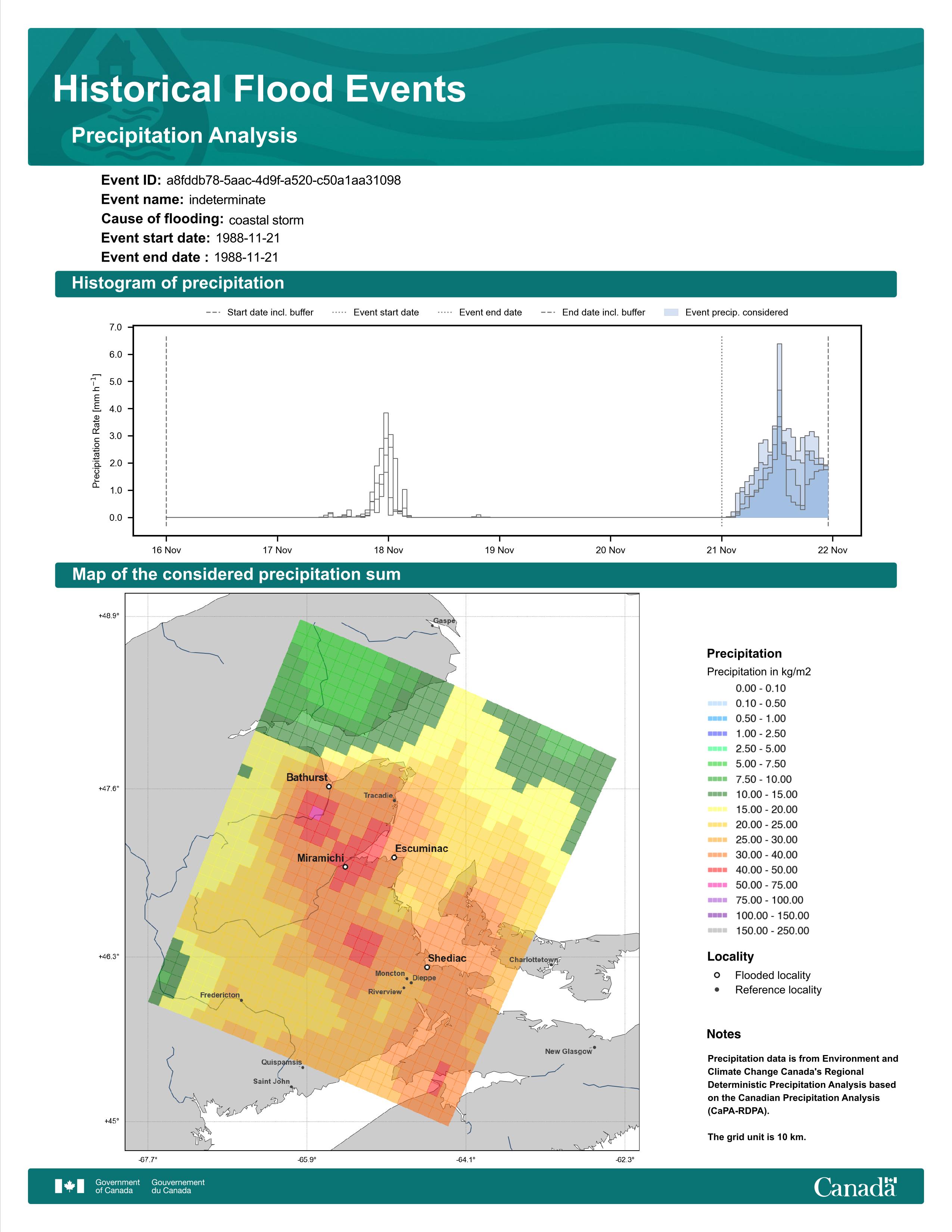
Task: Click the Historical Flood Events title
Action: pyautogui.click(x=259, y=89)
